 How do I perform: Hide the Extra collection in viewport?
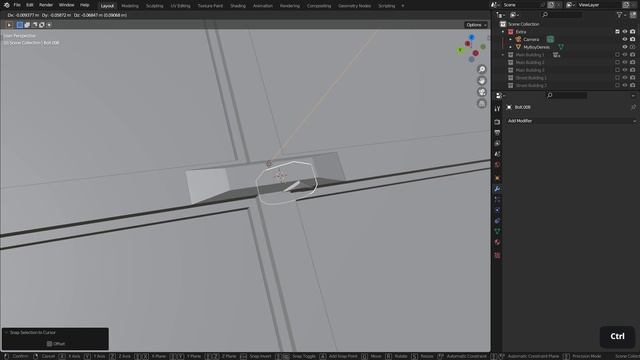625,32
